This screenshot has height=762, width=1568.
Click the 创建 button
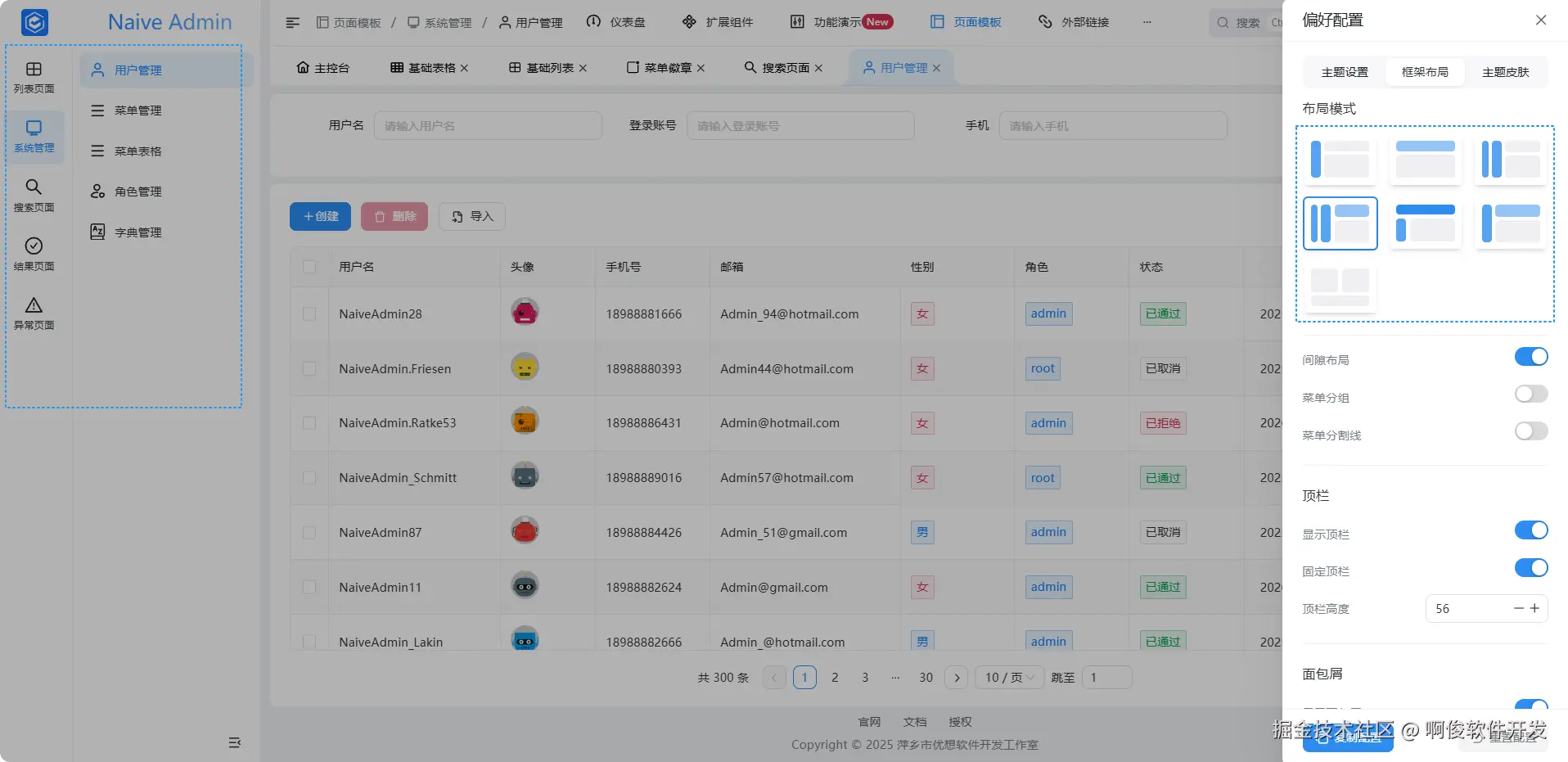[319, 216]
